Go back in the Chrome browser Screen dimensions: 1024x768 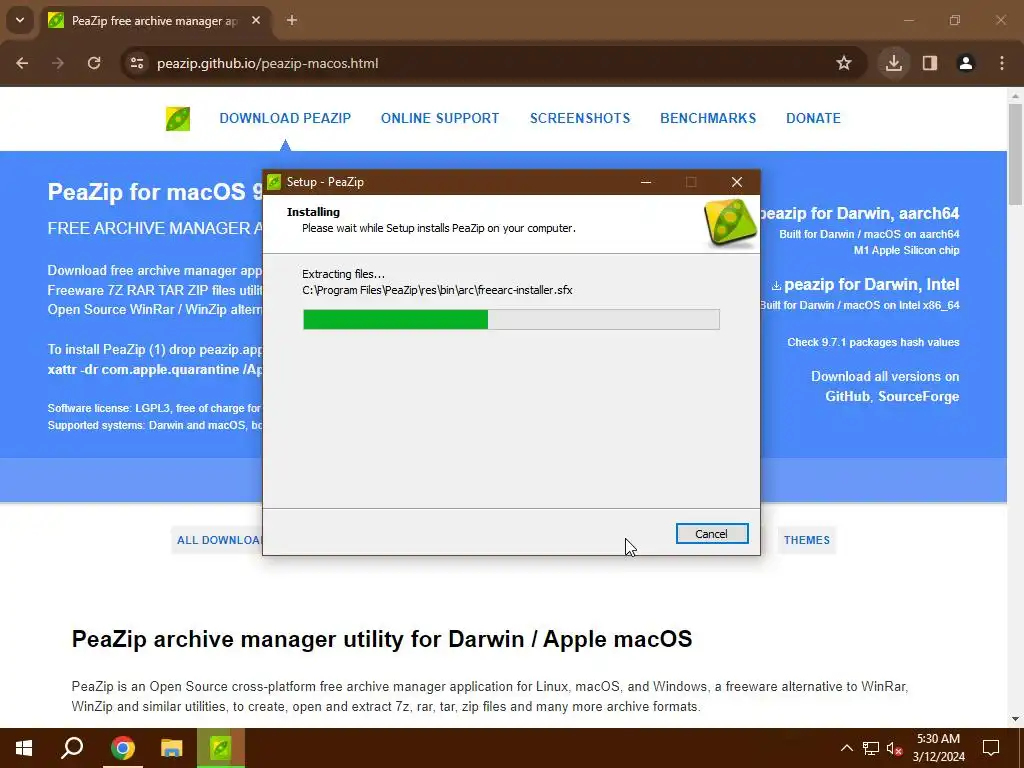pyautogui.click(x=22, y=63)
